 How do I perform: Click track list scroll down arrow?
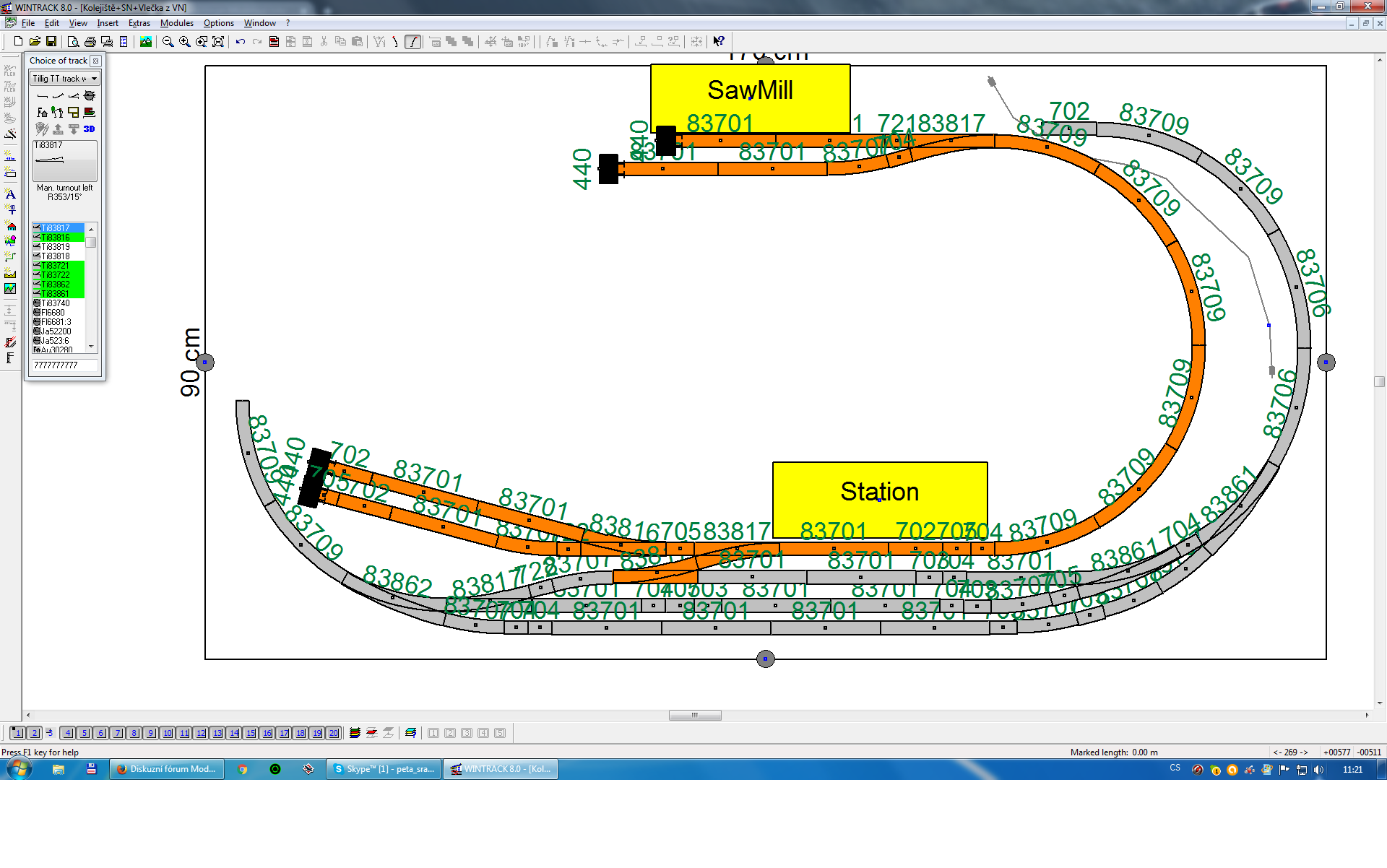[91, 347]
